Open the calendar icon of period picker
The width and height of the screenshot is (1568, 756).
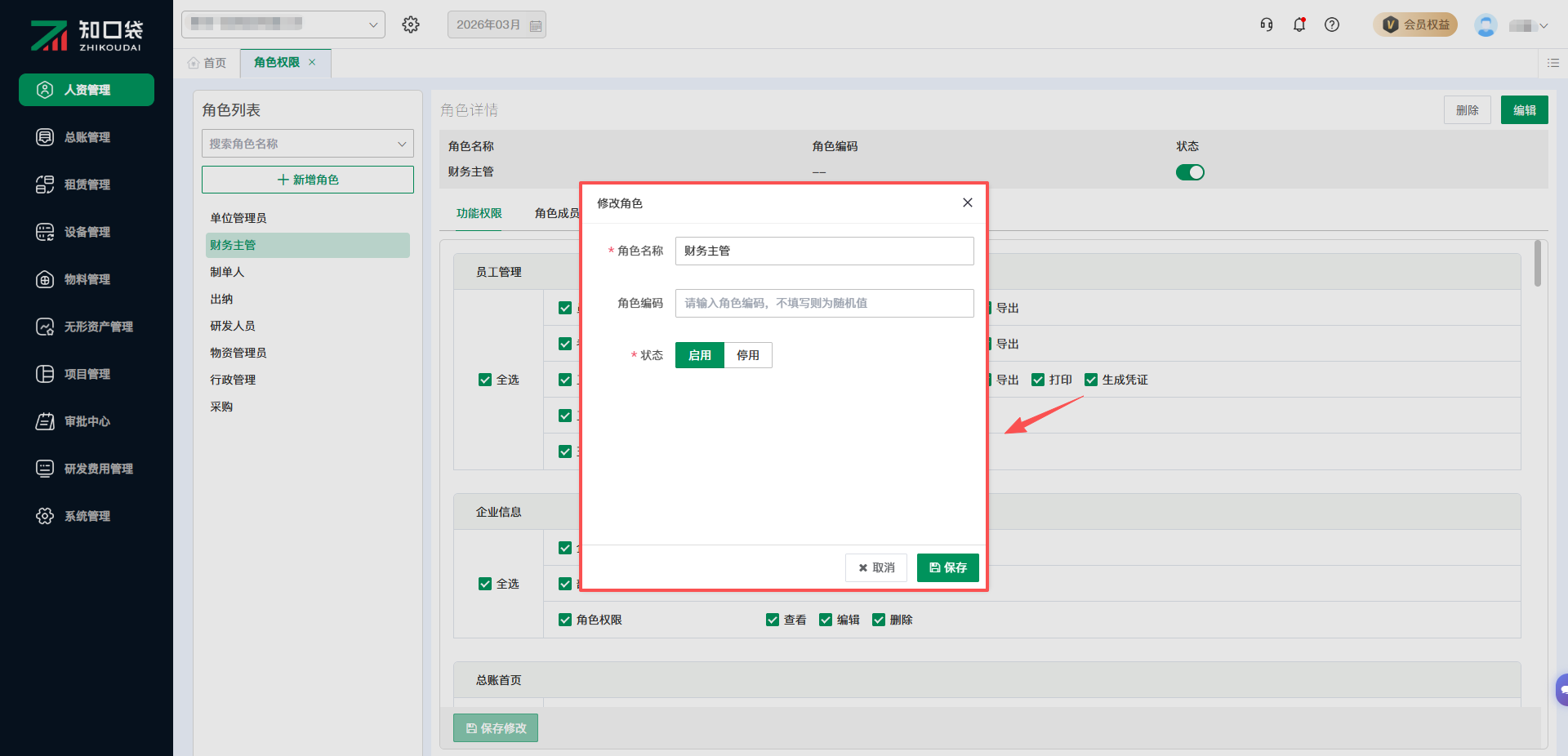click(536, 25)
